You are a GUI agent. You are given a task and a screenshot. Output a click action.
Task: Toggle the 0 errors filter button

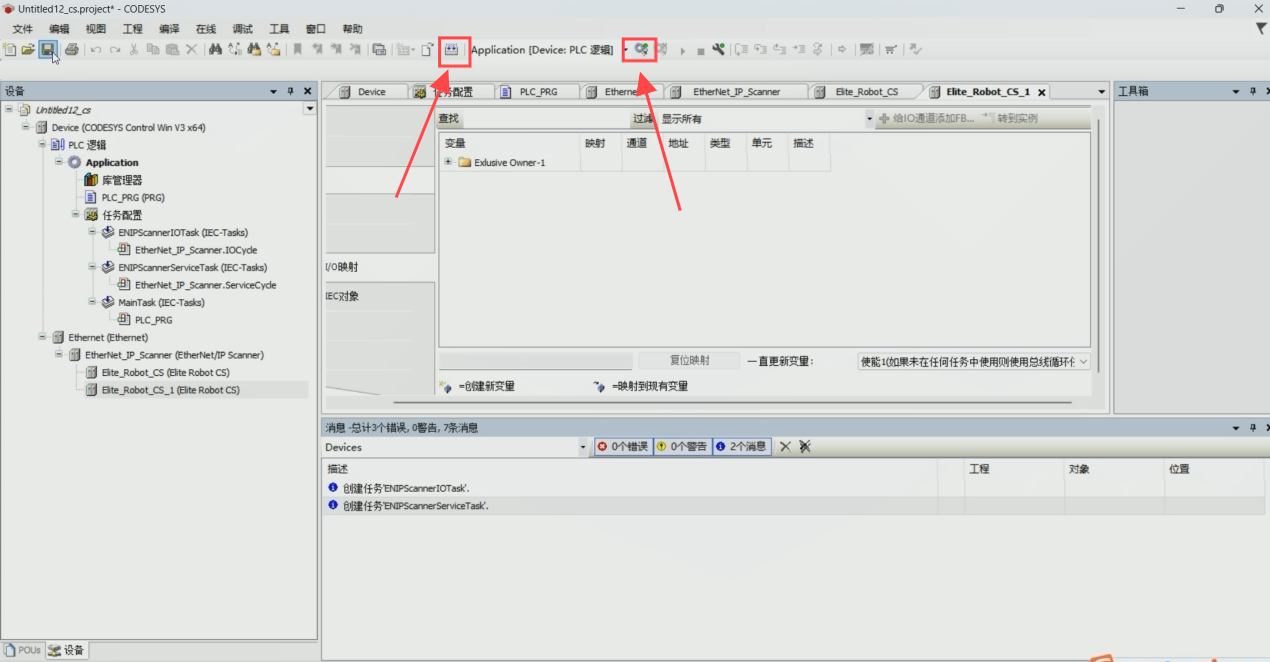[623, 447]
